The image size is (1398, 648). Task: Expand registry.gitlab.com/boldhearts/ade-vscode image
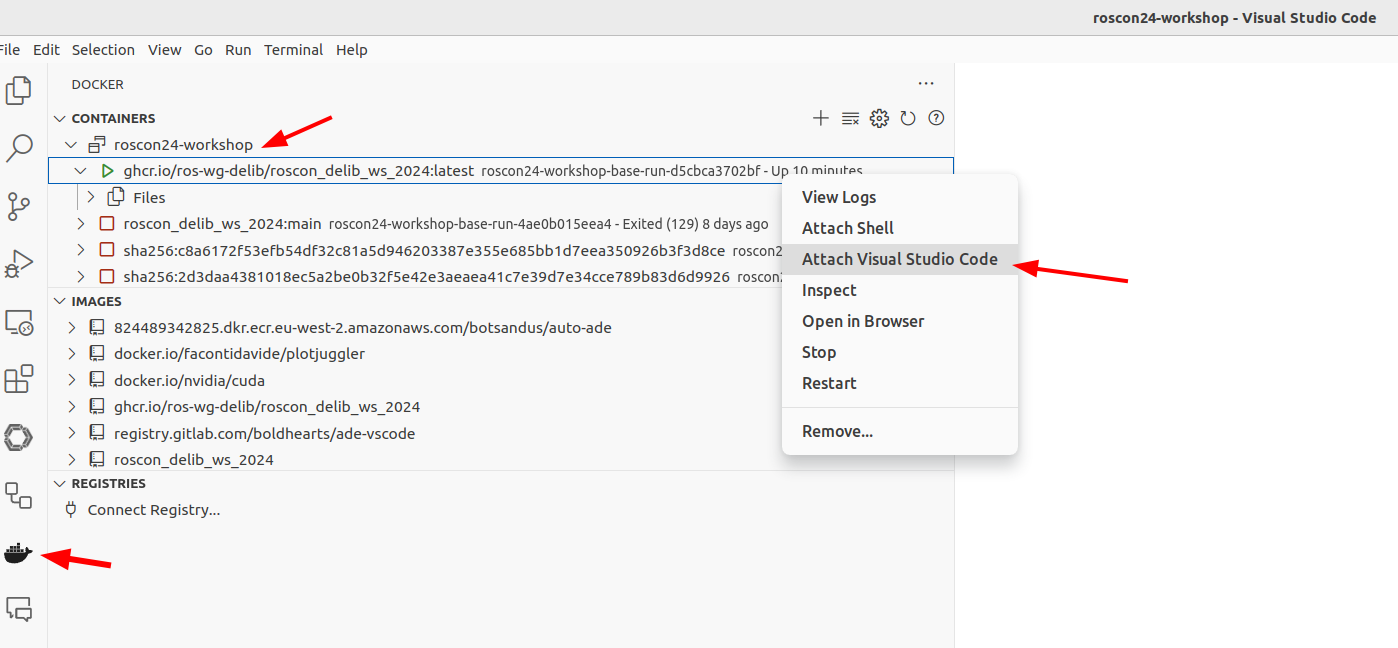pyautogui.click(x=71, y=433)
